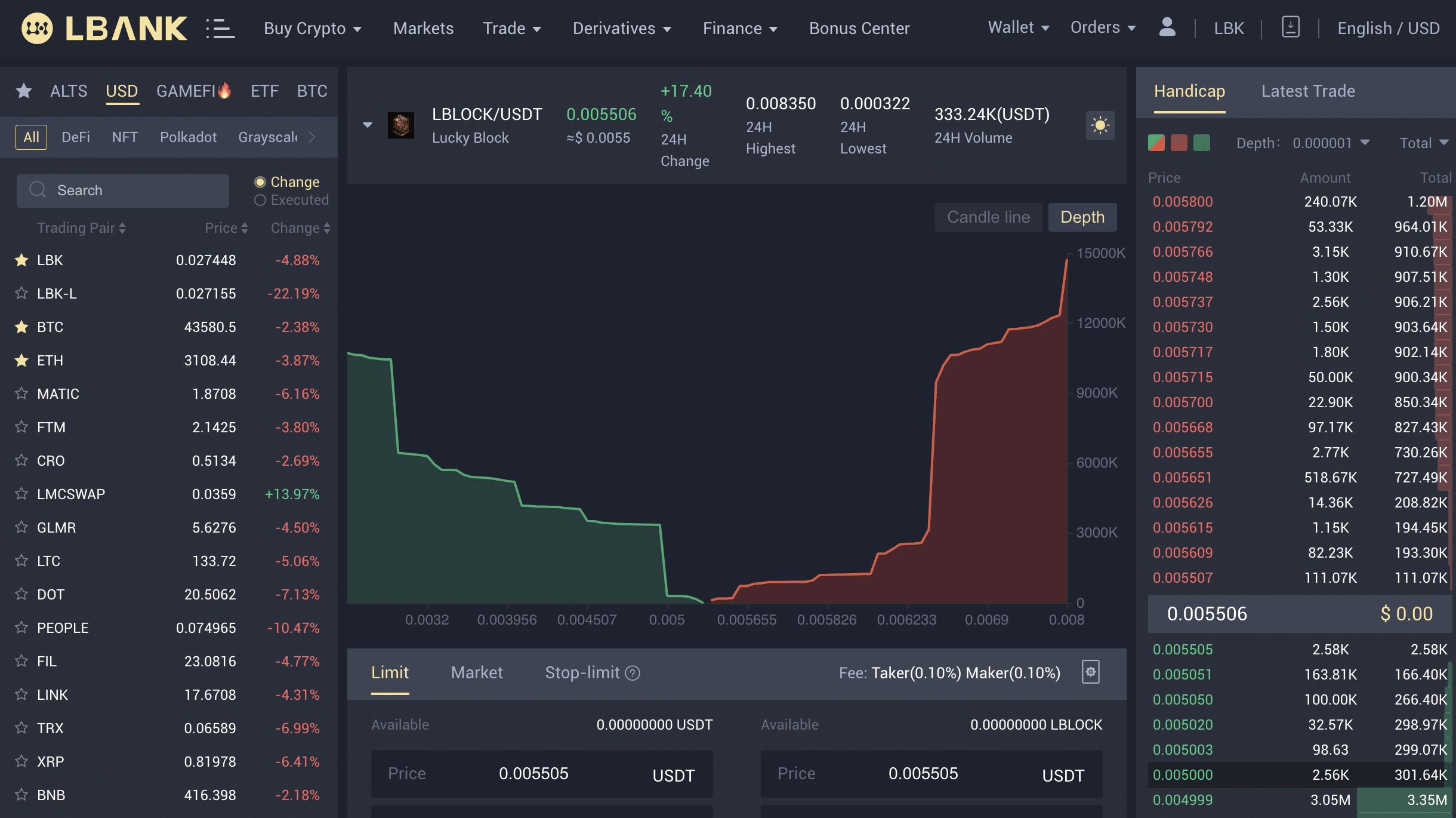The image size is (1456, 818).
Task: Filter pairs by DeFi category
Action: tap(76, 137)
